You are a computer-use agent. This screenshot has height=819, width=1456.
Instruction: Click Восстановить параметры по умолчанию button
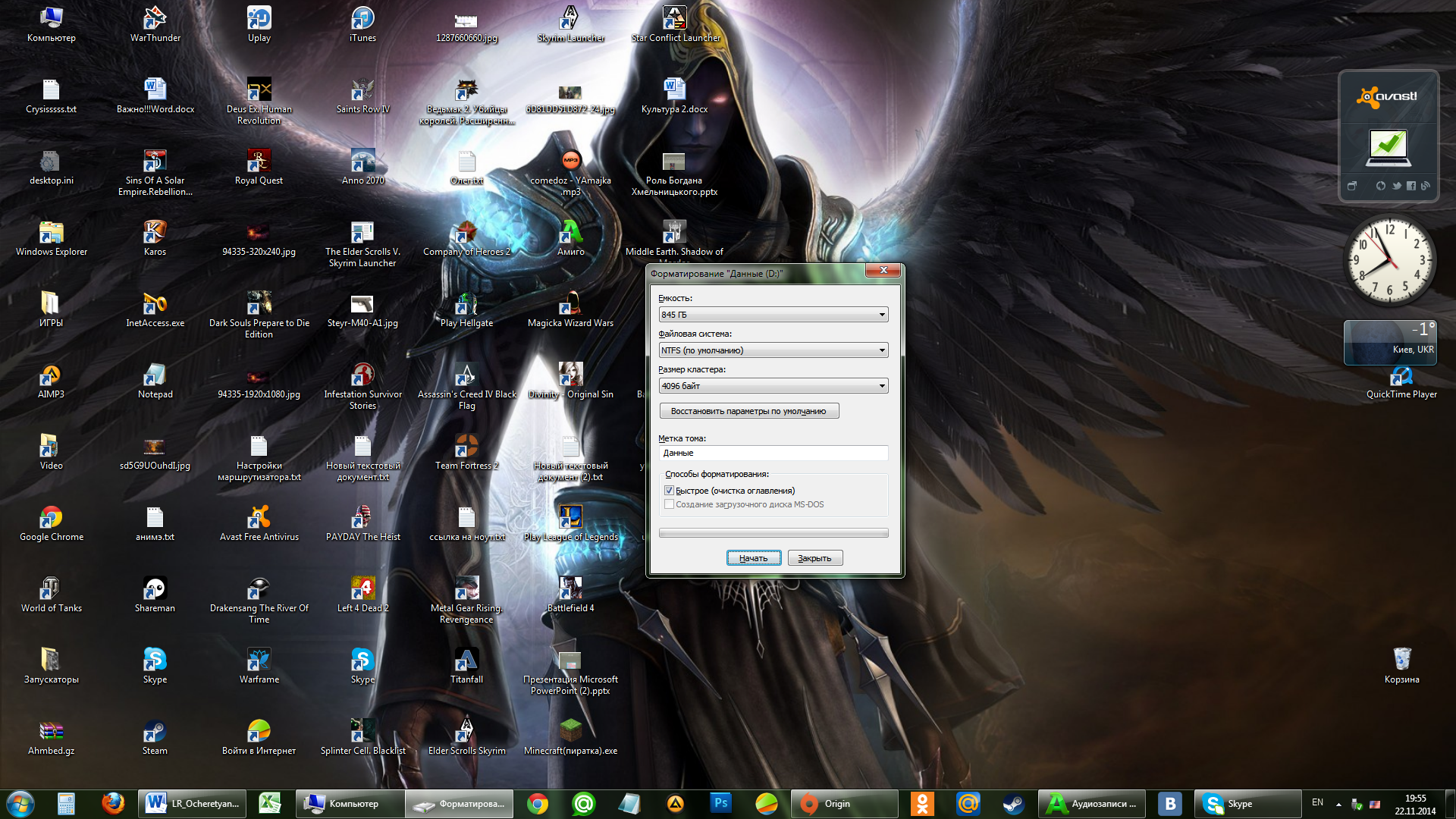click(749, 411)
